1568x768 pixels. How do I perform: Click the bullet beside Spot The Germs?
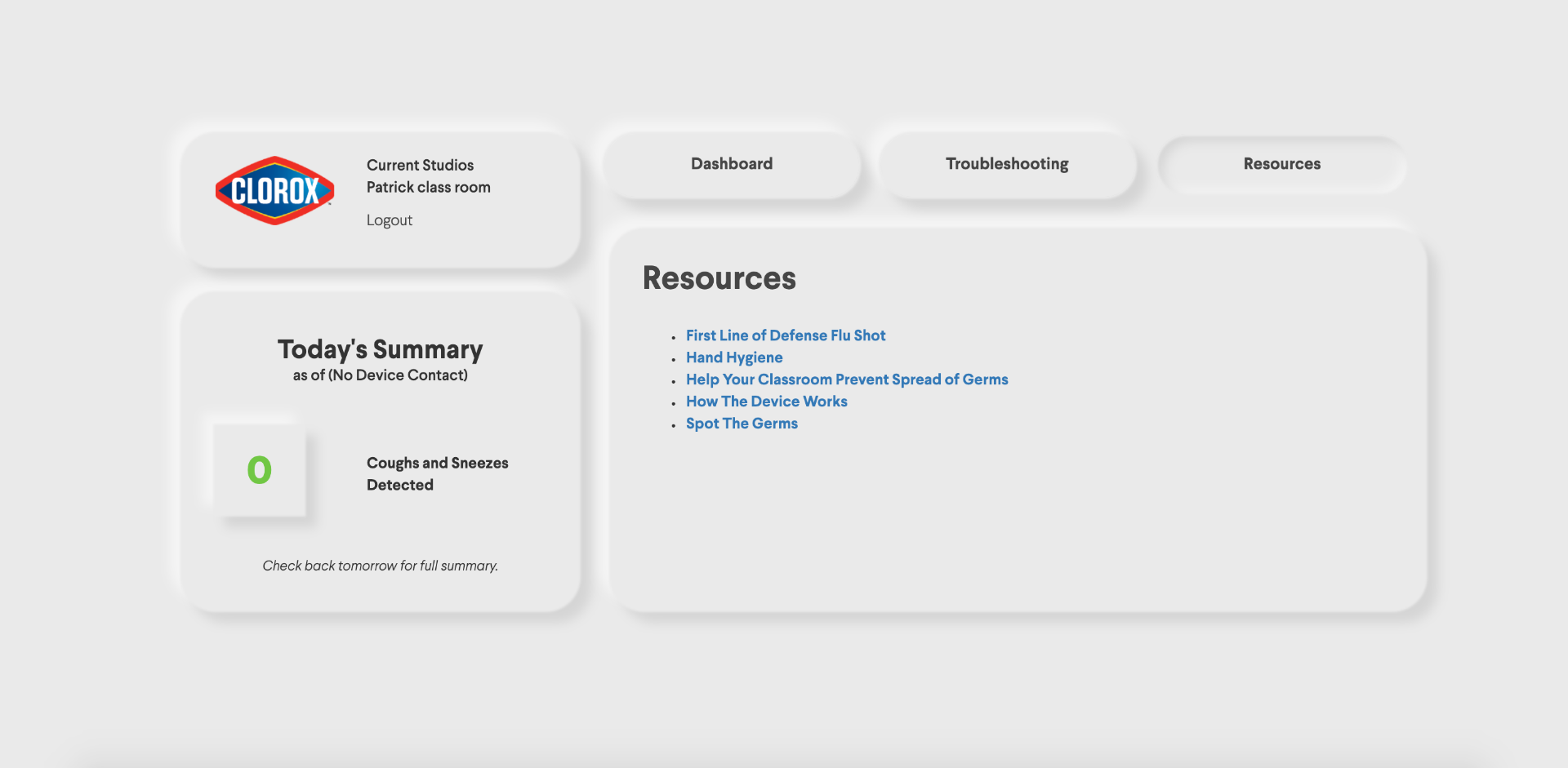coord(674,425)
